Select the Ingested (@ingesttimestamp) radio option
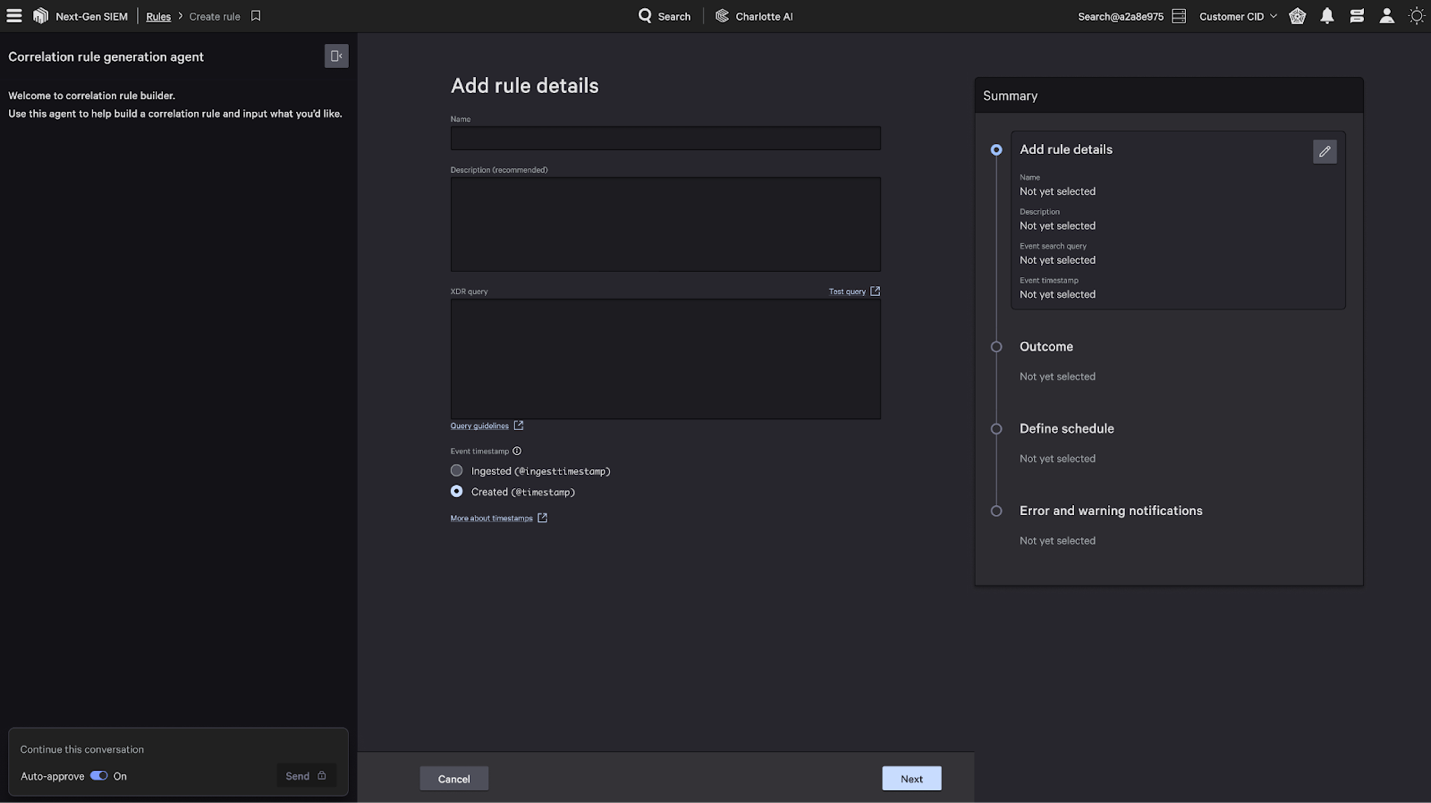1431x803 pixels. coord(457,470)
